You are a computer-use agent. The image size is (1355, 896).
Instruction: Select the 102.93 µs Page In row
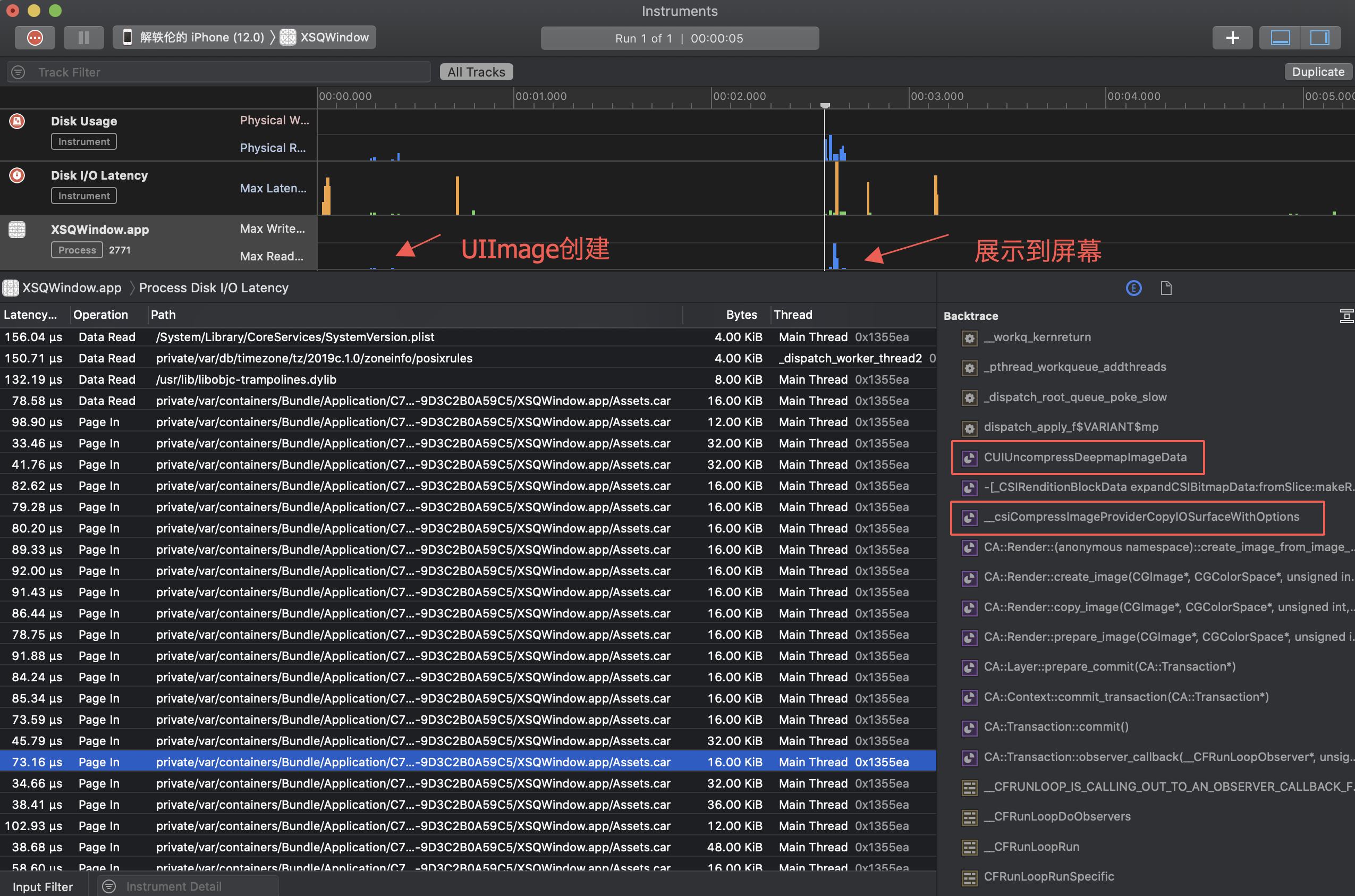[x=468, y=826]
